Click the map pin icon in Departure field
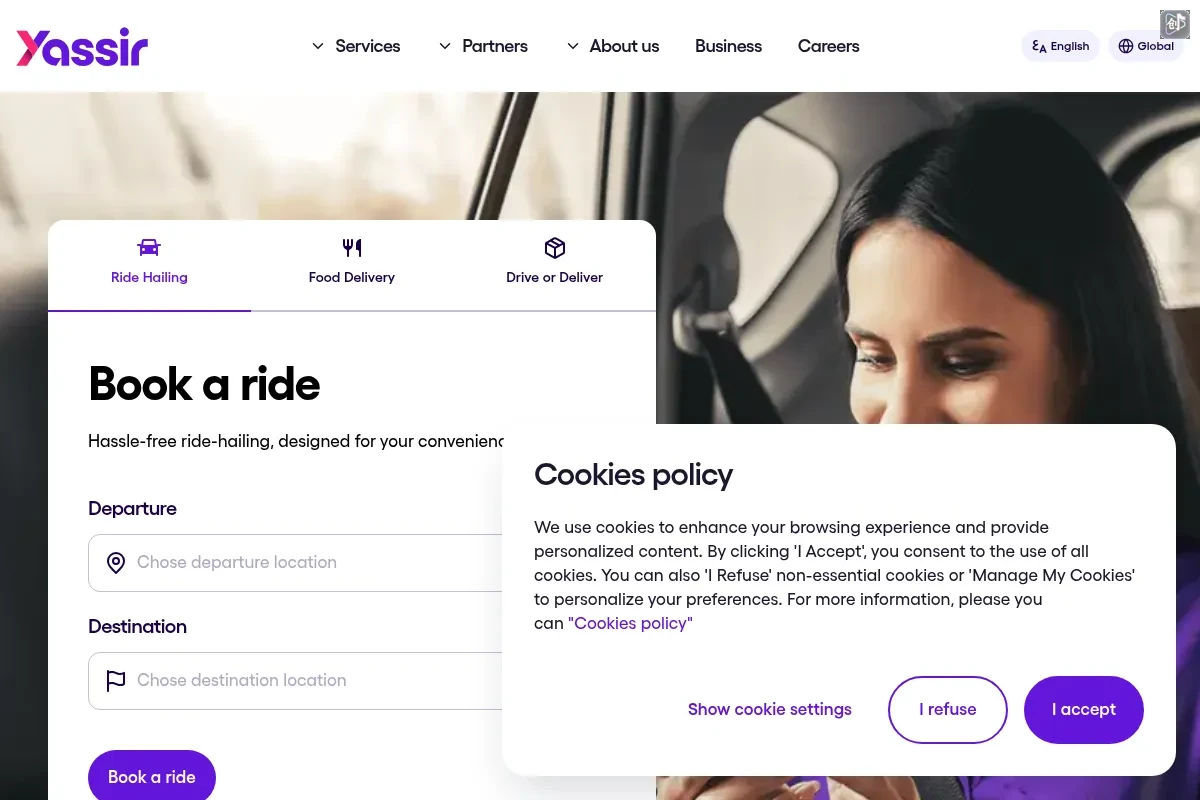 tap(116, 563)
